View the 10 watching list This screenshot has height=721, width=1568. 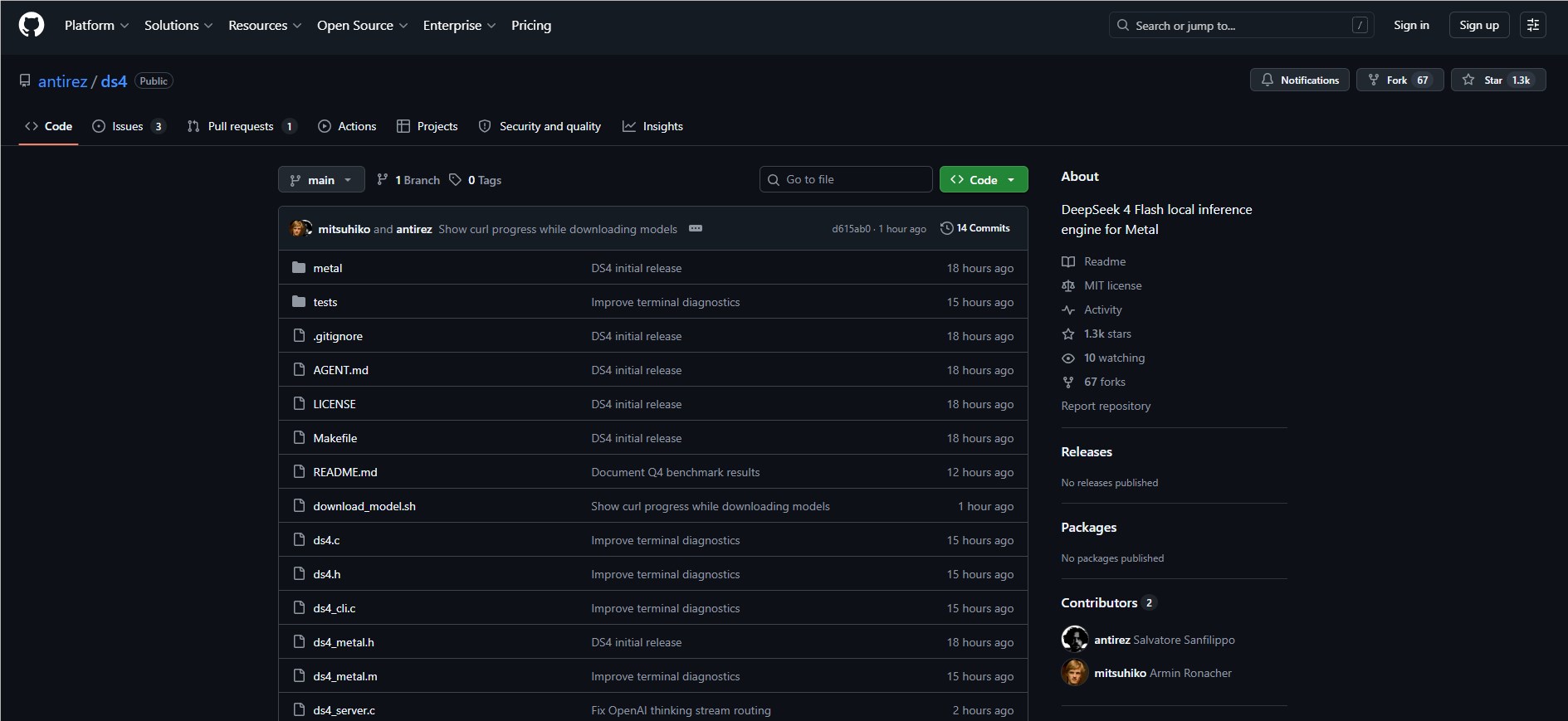pyautogui.click(x=1104, y=358)
